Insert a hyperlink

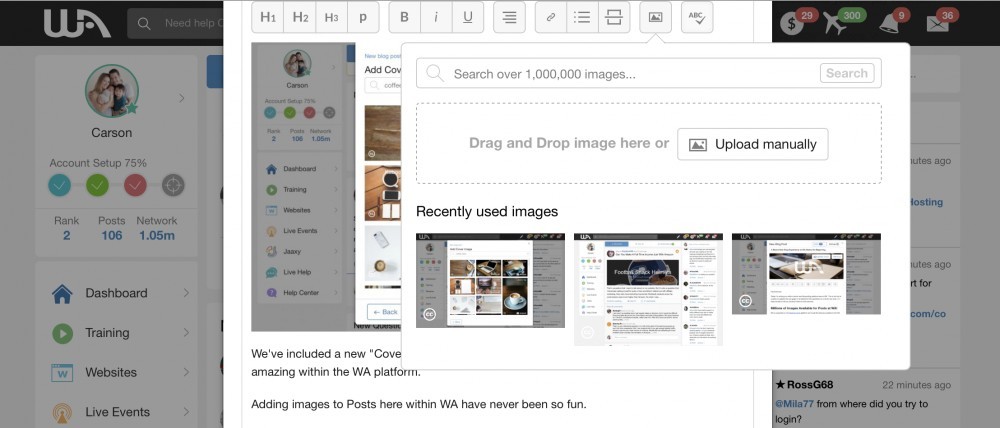click(550, 17)
